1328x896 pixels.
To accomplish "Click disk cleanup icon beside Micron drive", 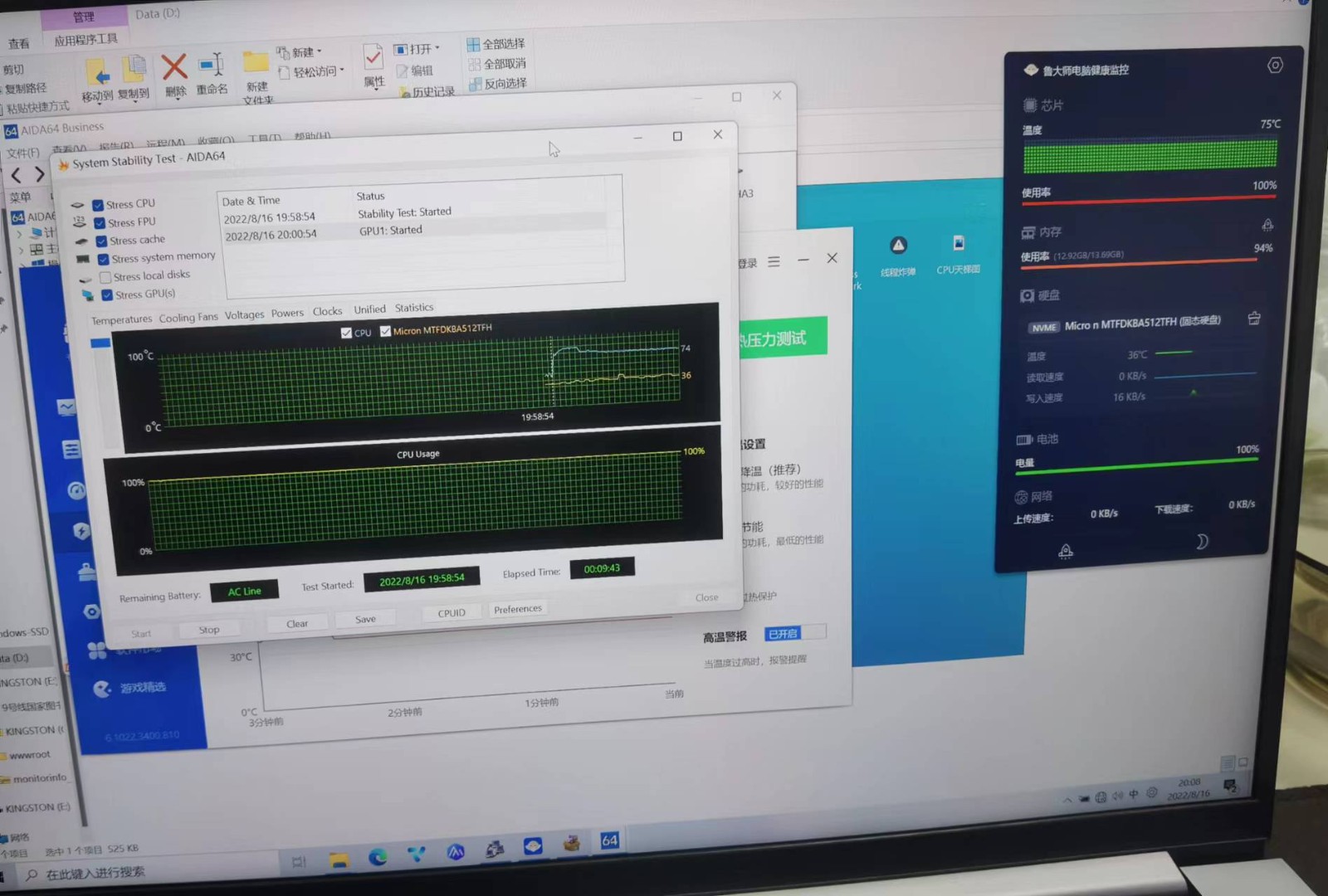I will point(1254,318).
